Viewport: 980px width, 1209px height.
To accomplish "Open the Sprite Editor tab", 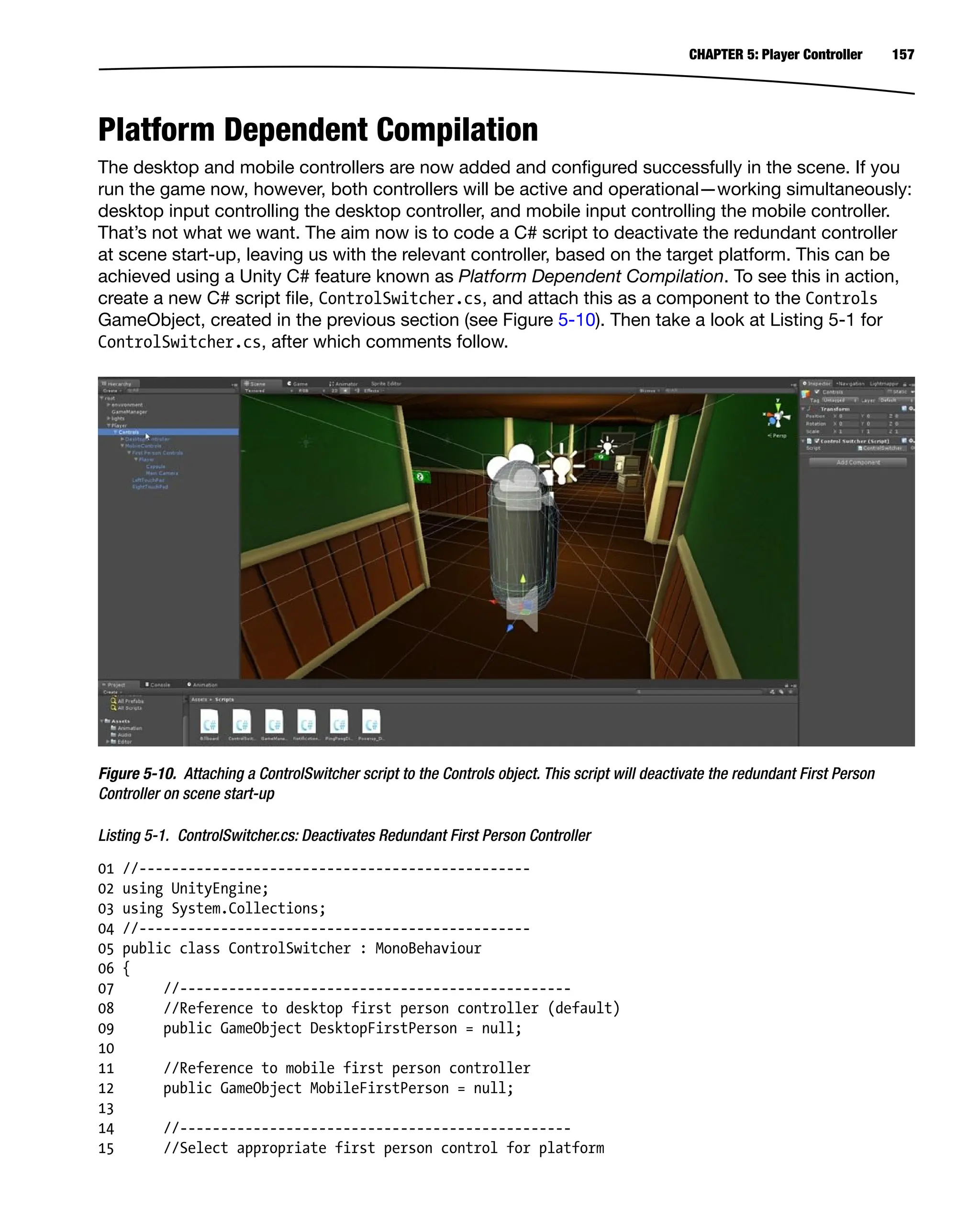I will pyautogui.click(x=387, y=384).
